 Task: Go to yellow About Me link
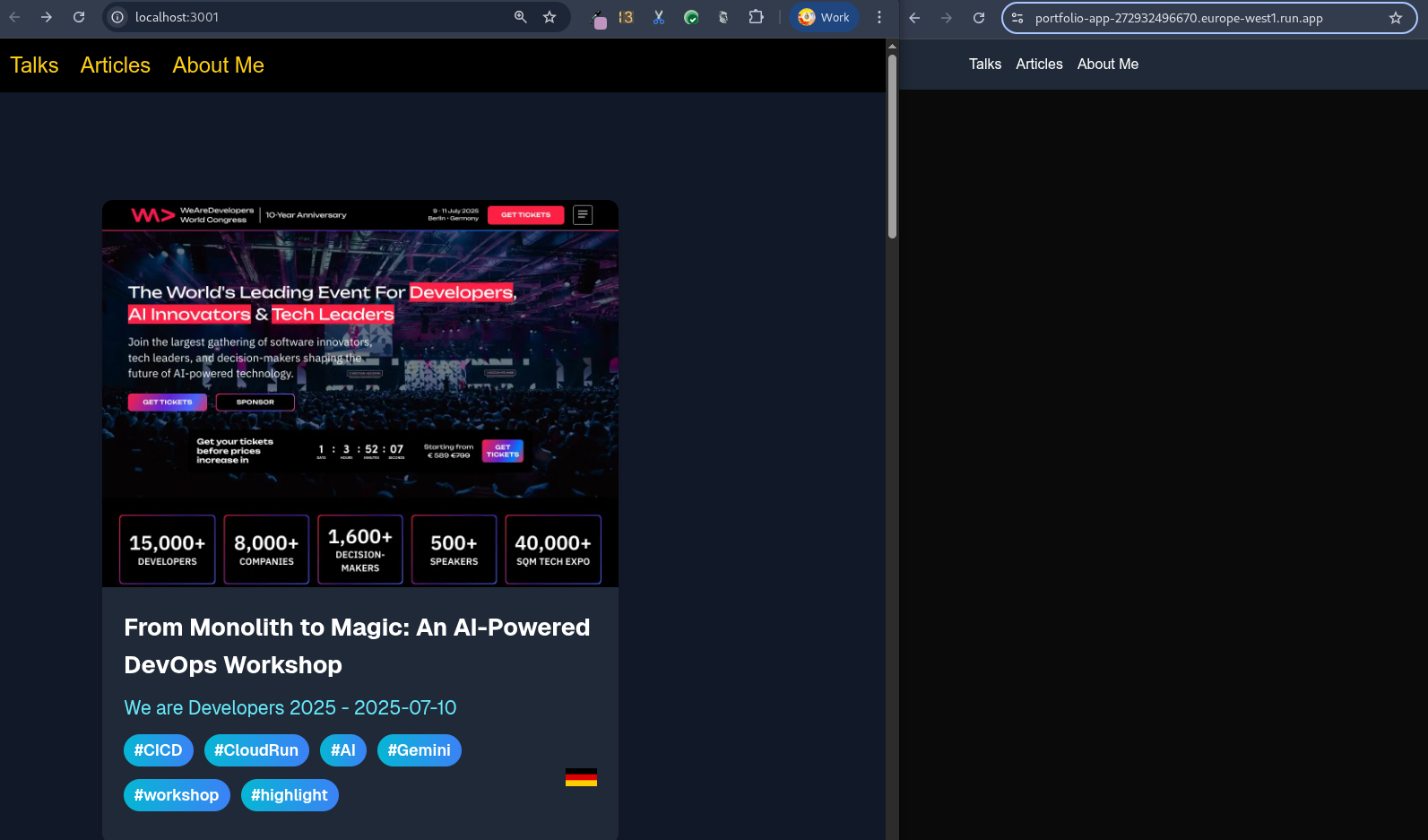point(218,65)
